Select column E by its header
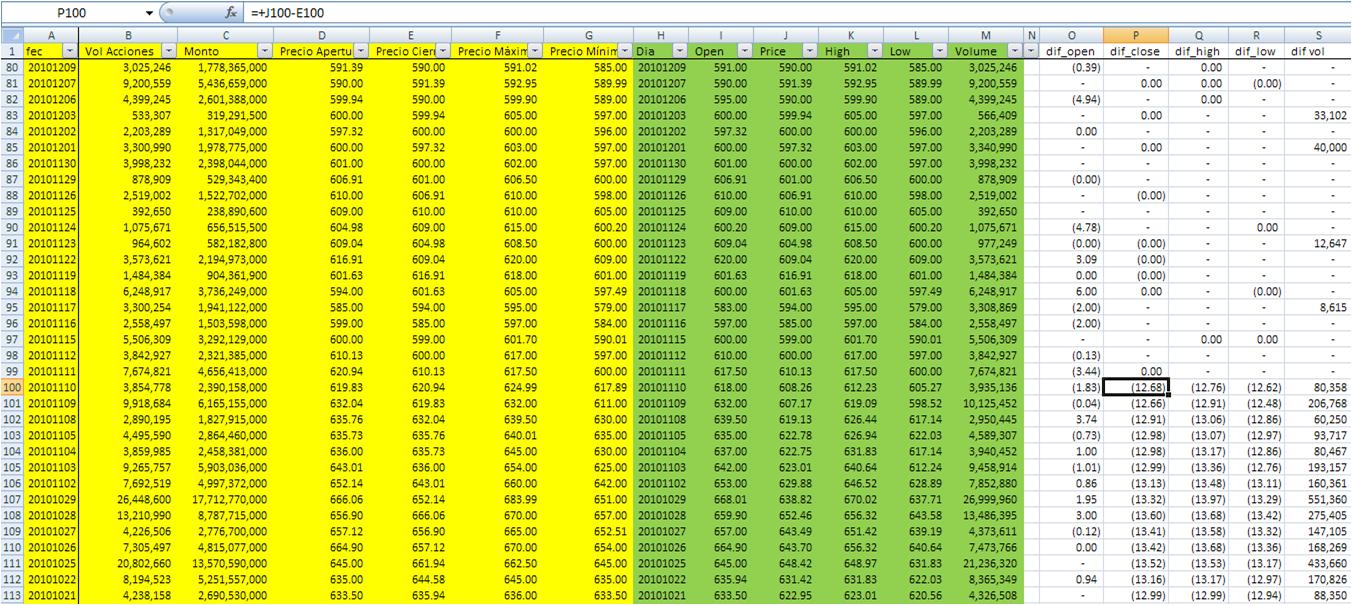1352x605 pixels. (409, 35)
